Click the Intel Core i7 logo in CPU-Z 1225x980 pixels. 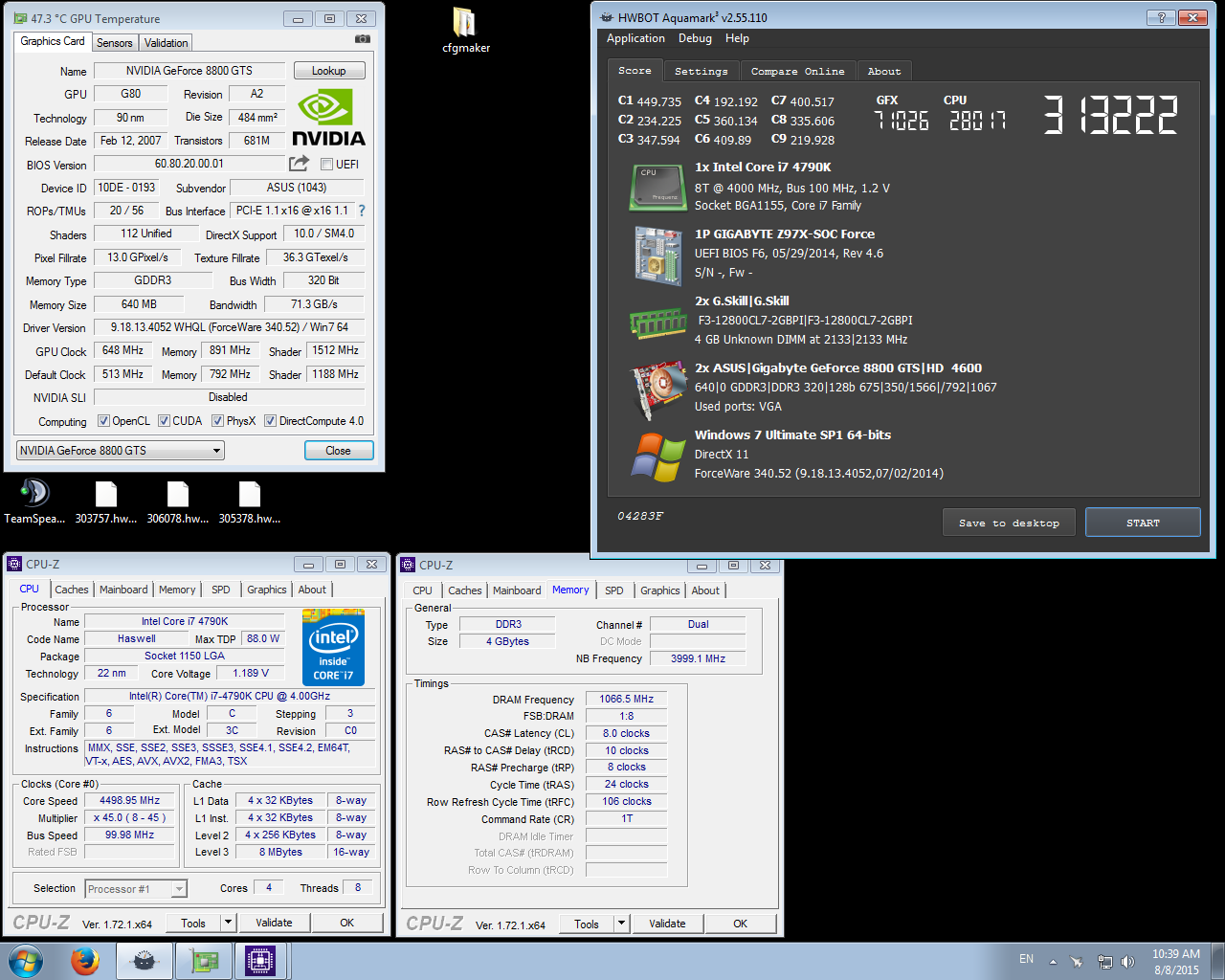[333, 647]
